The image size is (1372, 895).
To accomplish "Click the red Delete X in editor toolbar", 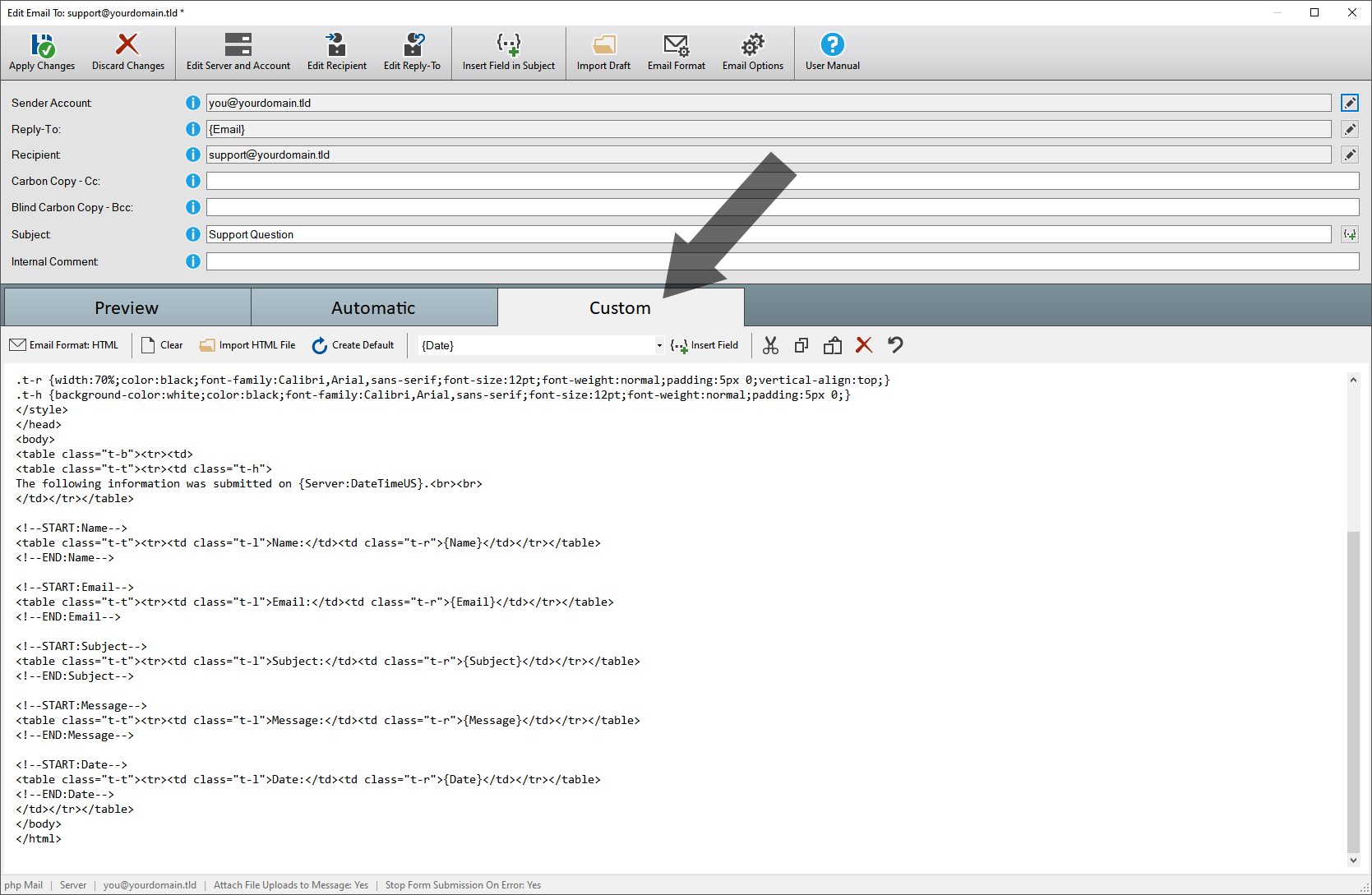I will click(864, 345).
